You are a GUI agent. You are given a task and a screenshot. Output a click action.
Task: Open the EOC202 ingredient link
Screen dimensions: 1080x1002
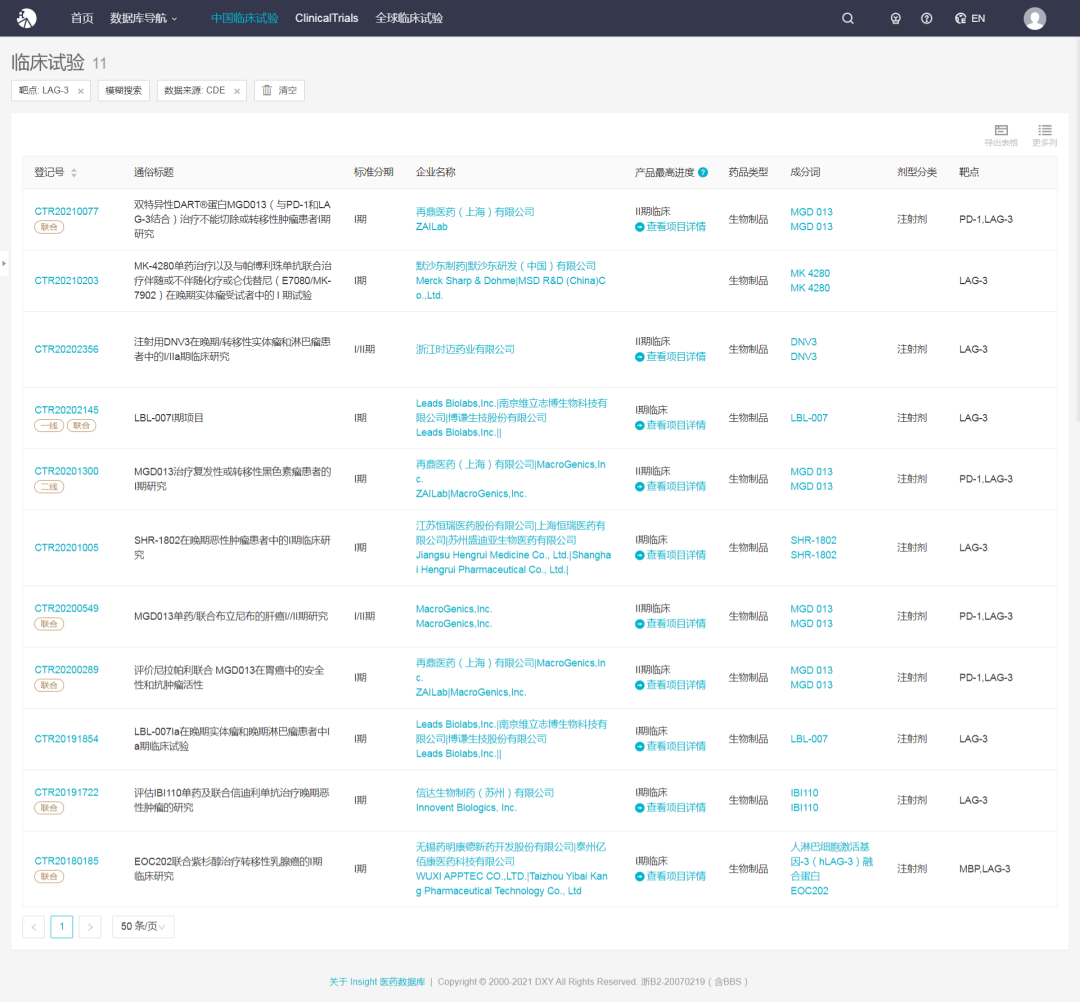(x=809, y=891)
